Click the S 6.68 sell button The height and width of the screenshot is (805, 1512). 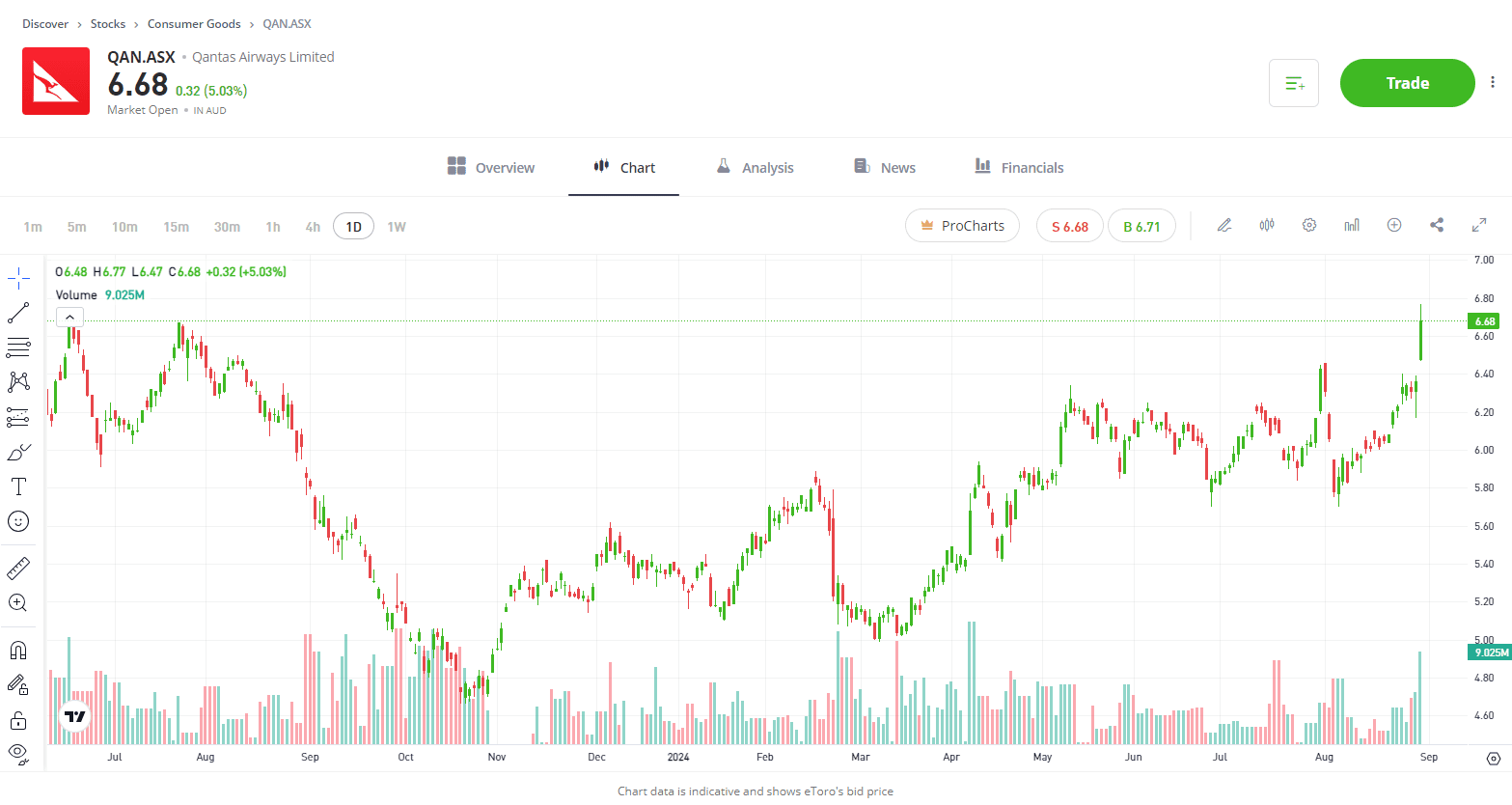point(1070,226)
